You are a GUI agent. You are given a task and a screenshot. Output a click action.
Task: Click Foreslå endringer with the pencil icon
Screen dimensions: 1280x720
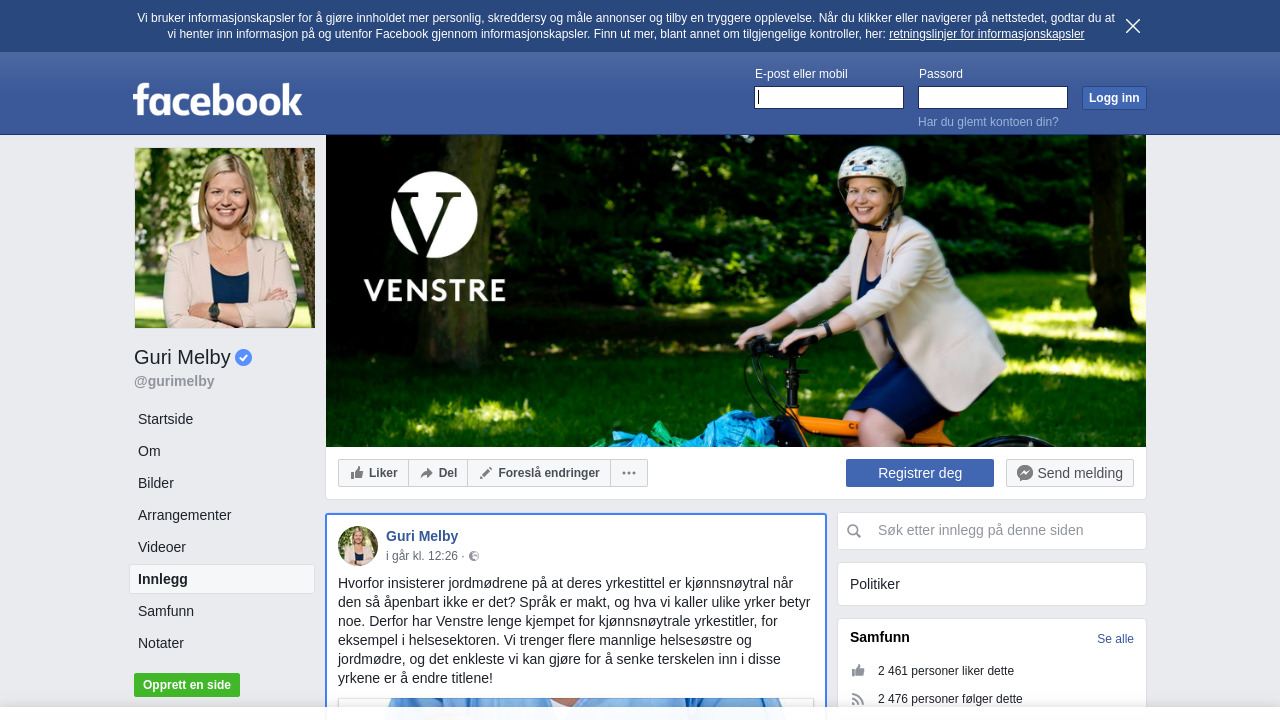coord(539,473)
